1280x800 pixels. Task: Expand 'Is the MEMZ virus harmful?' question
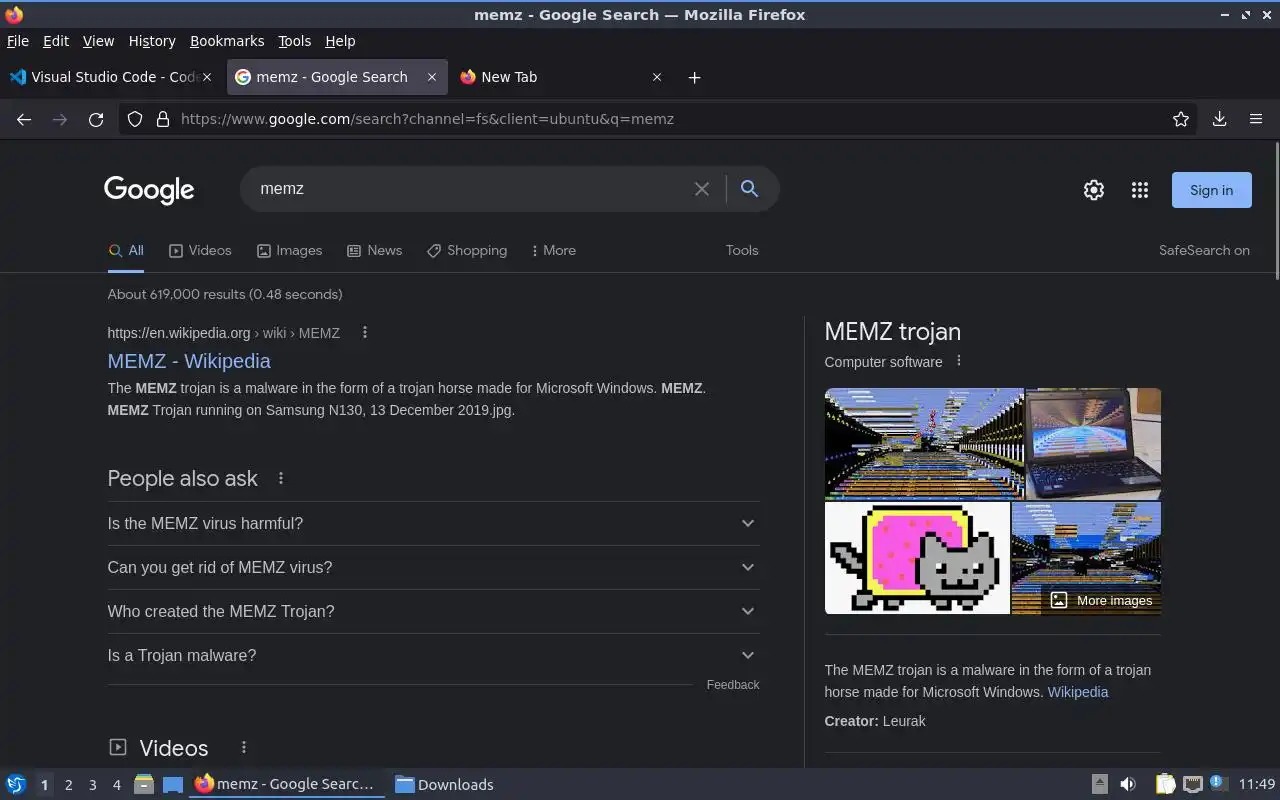click(x=433, y=523)
